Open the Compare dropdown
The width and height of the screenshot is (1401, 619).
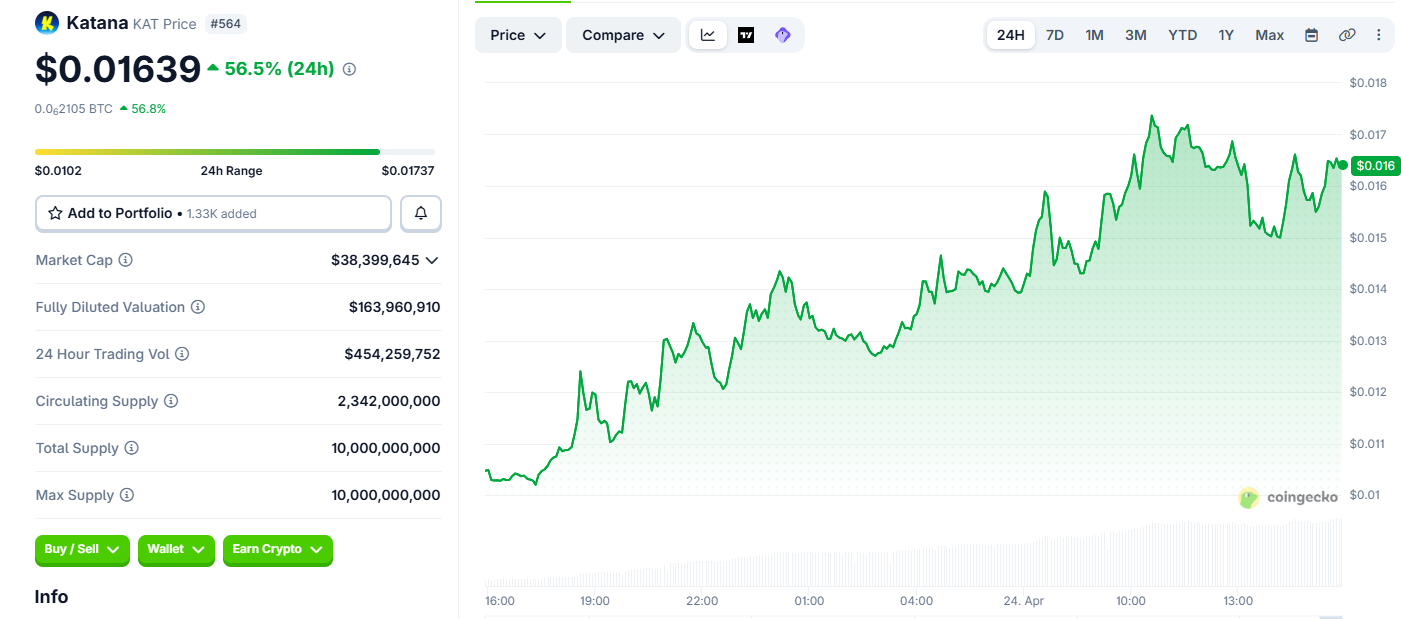623,35
